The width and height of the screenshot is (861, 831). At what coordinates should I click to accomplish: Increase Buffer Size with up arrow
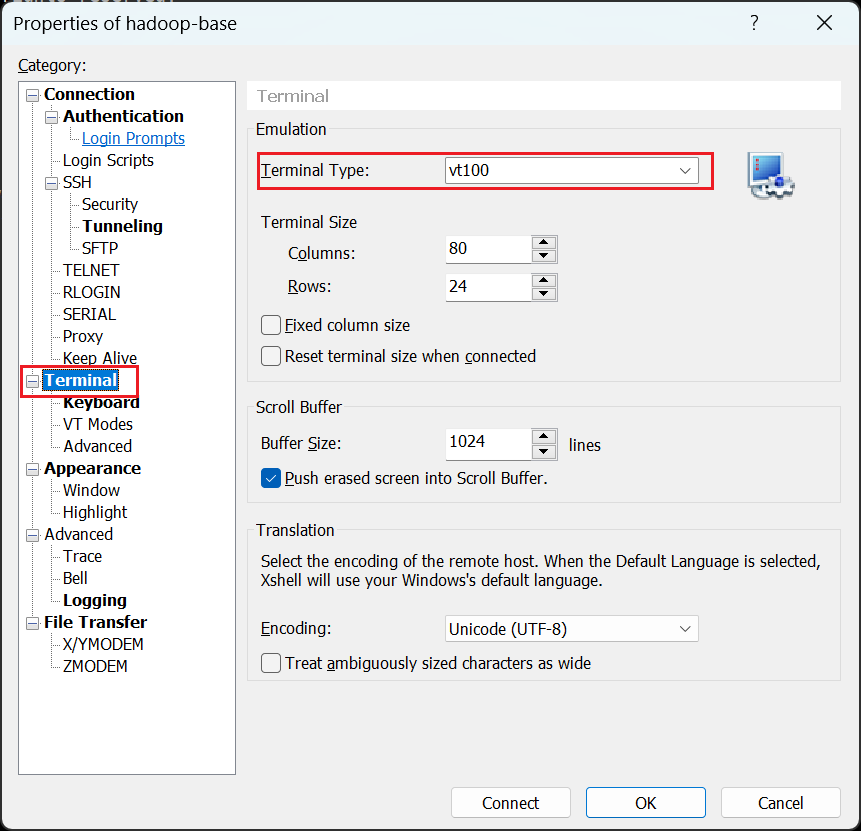coord(544,437)
